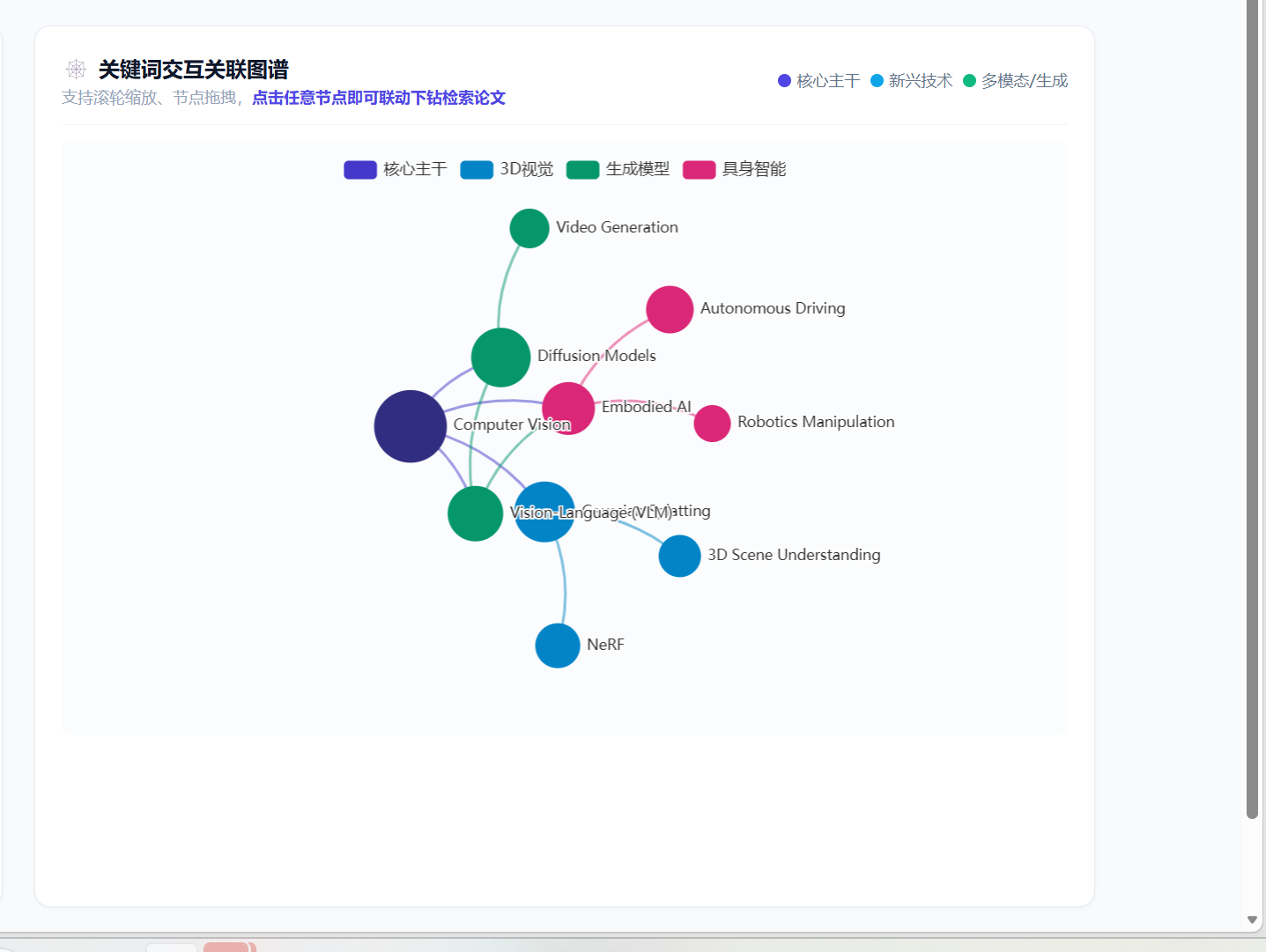Image resolution: width=1266 pixels, height=952 pixels.
Task: Click the 新兴技术 label in the header
Action: [x=921, y=81]
